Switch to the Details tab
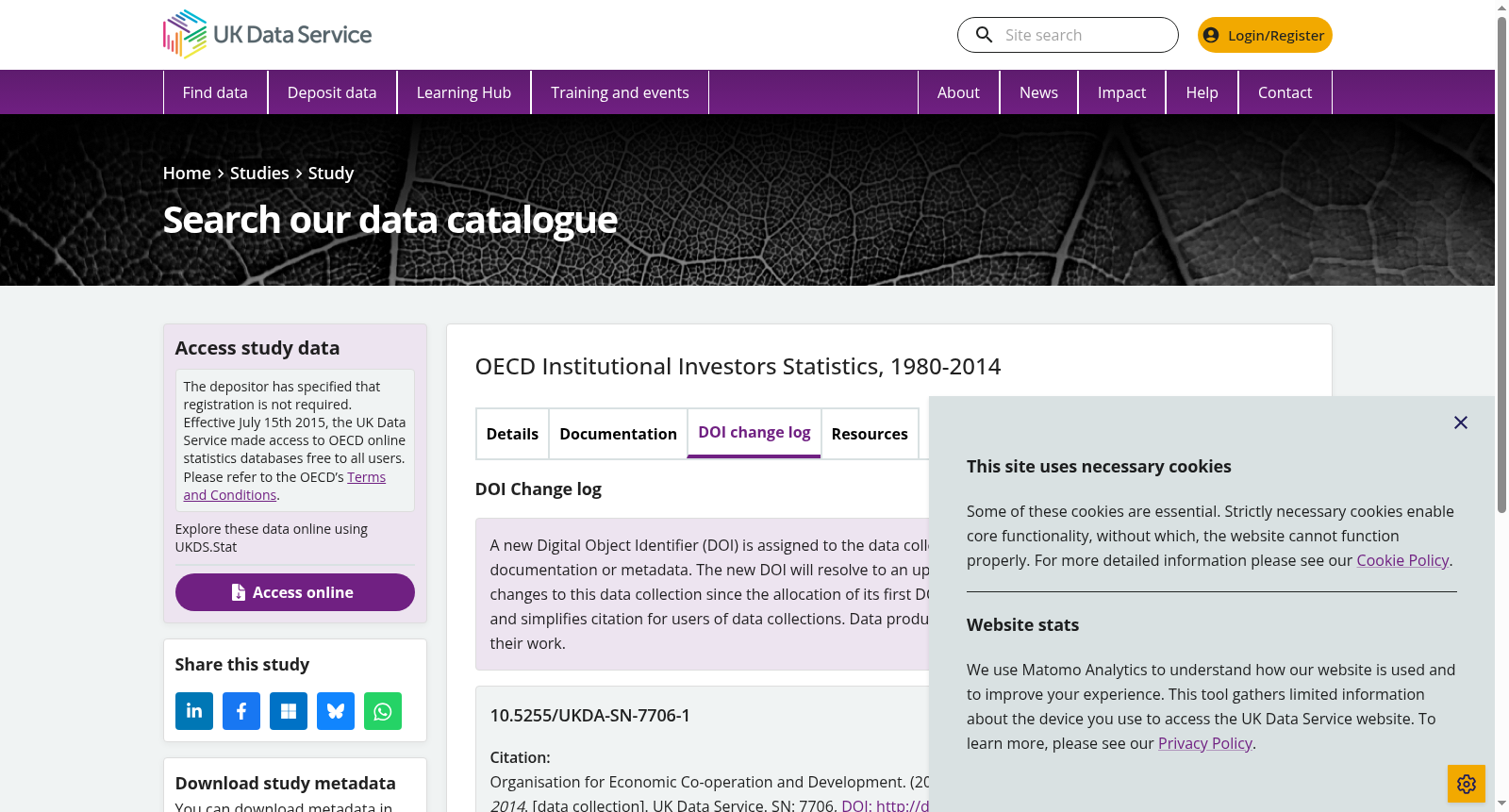This screenshot has height=812, width=1509. [x=512, y=434]
